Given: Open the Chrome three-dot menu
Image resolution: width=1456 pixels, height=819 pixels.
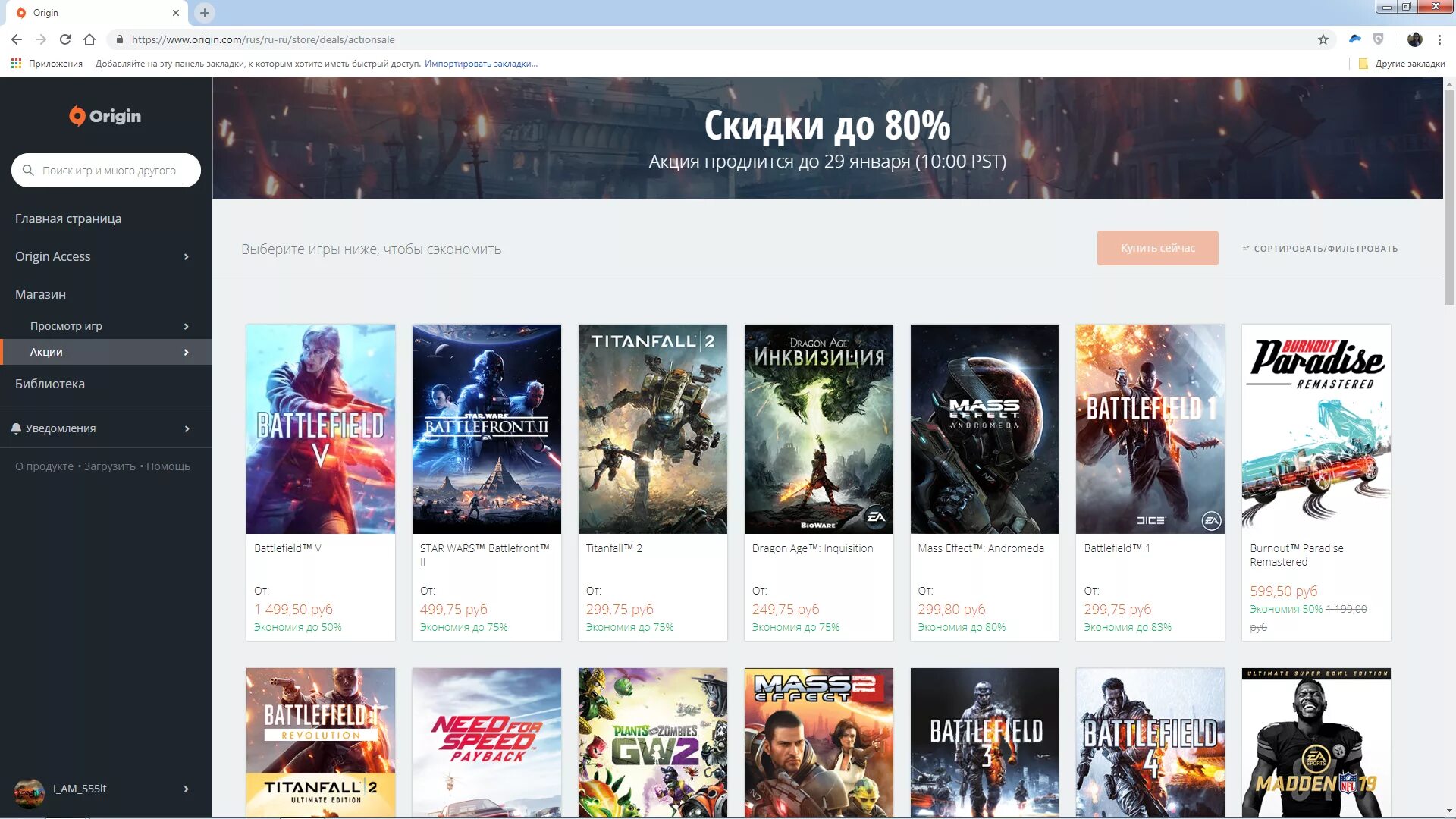Looking at the screenshot, I should click(x=1439, y=39).
